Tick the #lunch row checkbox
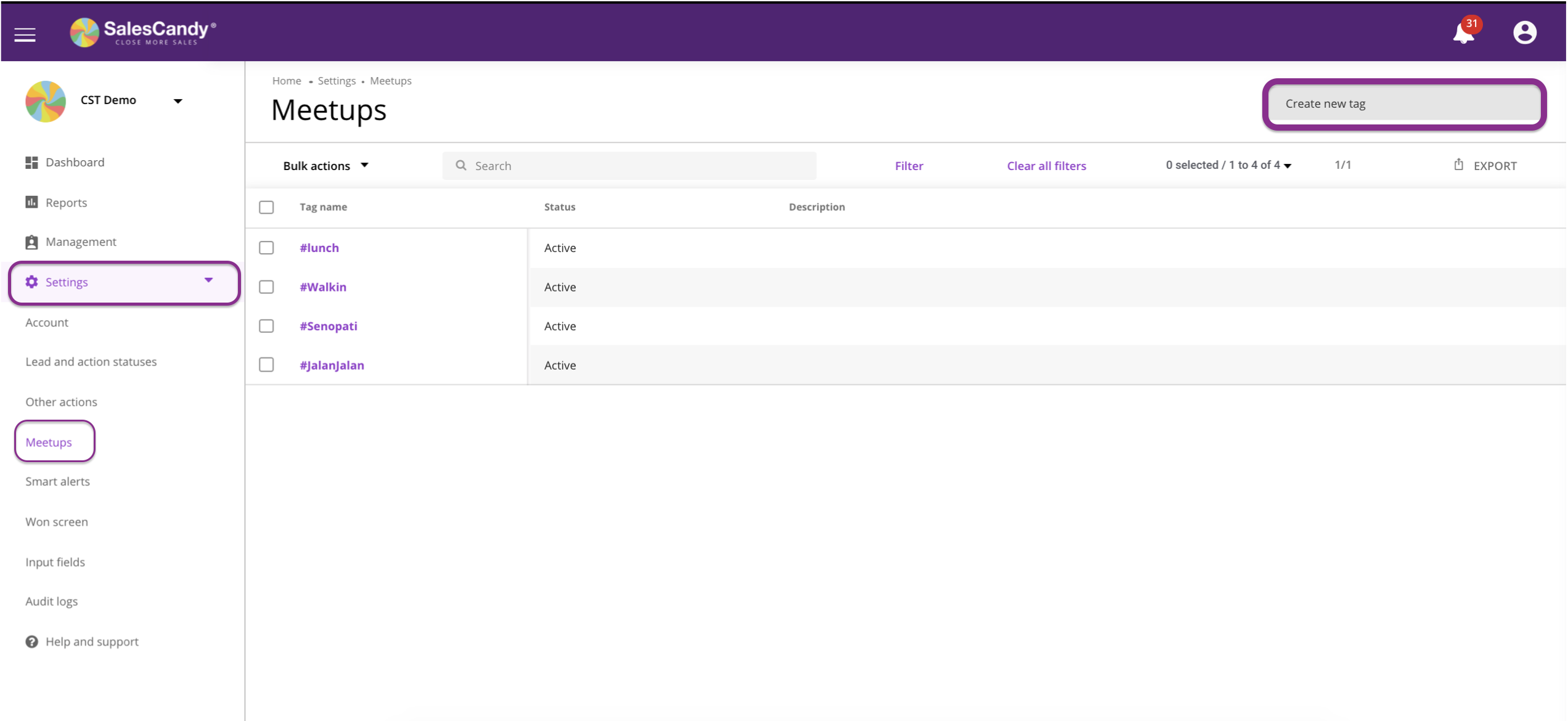Screen dimensions: 1568x721 (x=266, y=248)
